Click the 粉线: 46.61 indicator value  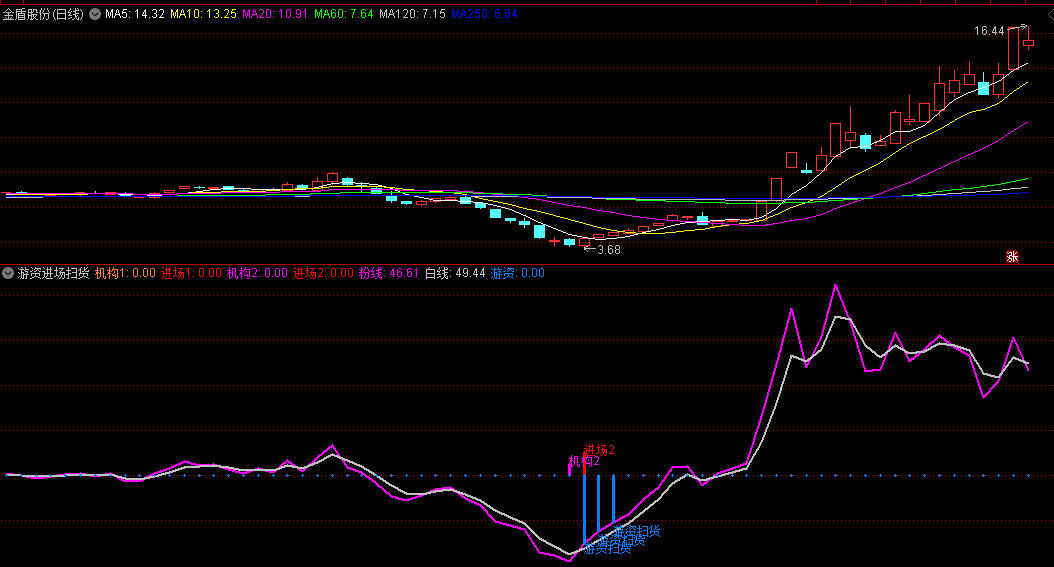389,272
